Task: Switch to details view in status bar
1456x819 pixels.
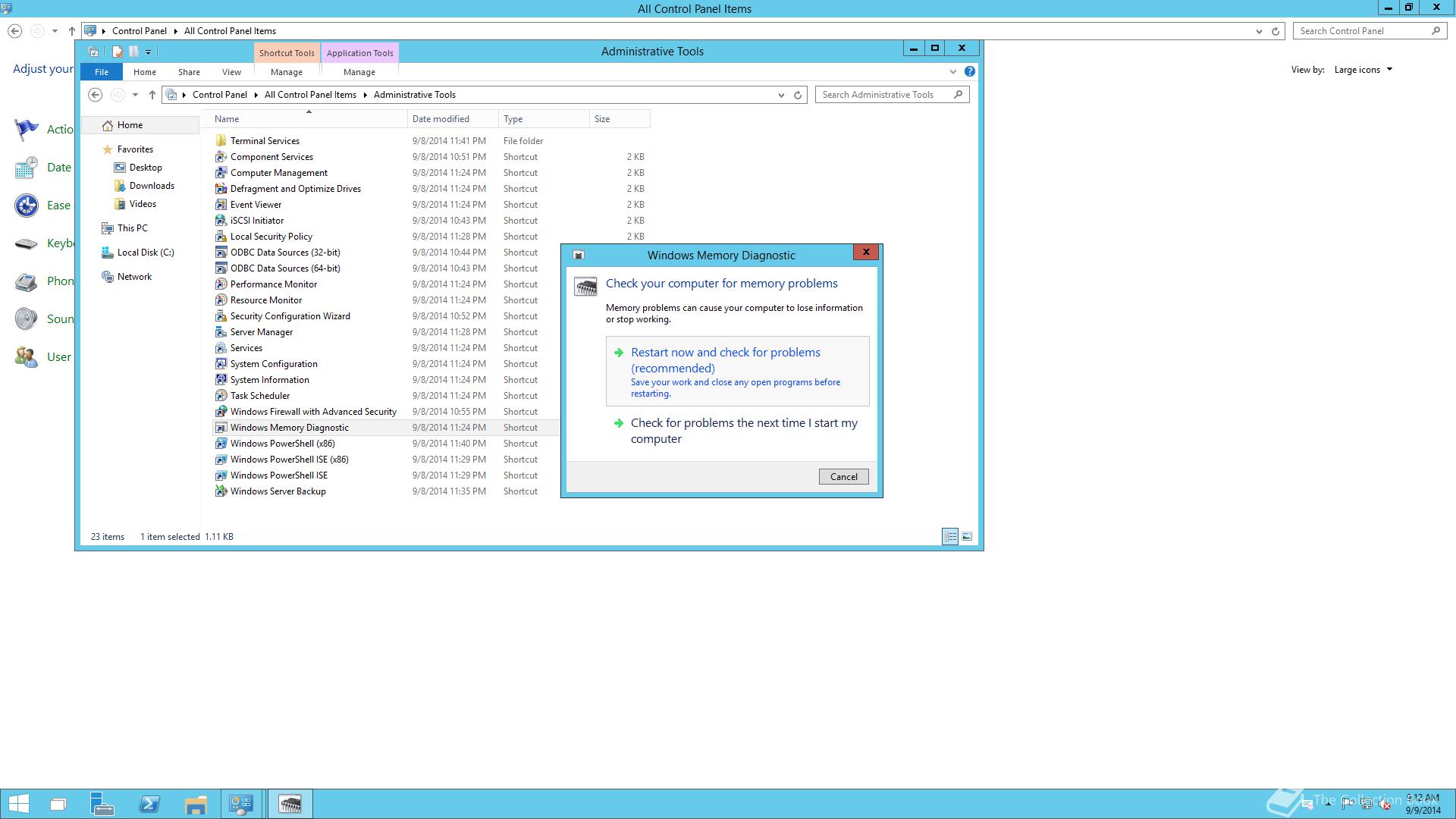Action: tap(950, 536)
